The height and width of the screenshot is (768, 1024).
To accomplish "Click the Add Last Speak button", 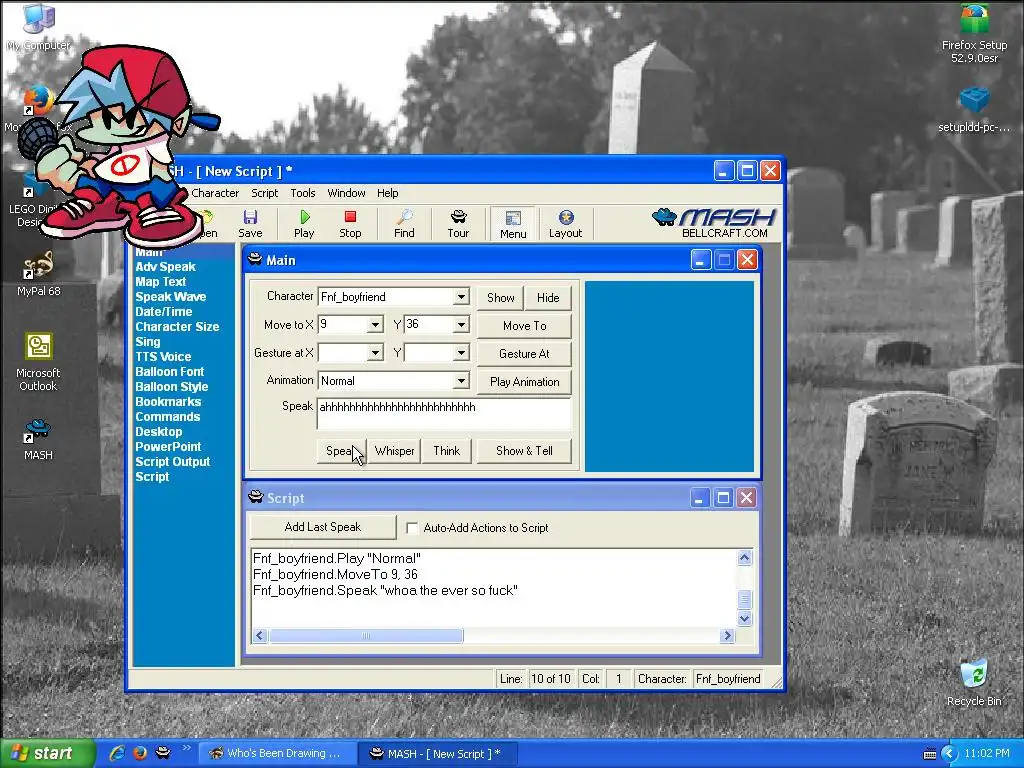I will coord(323,527).
